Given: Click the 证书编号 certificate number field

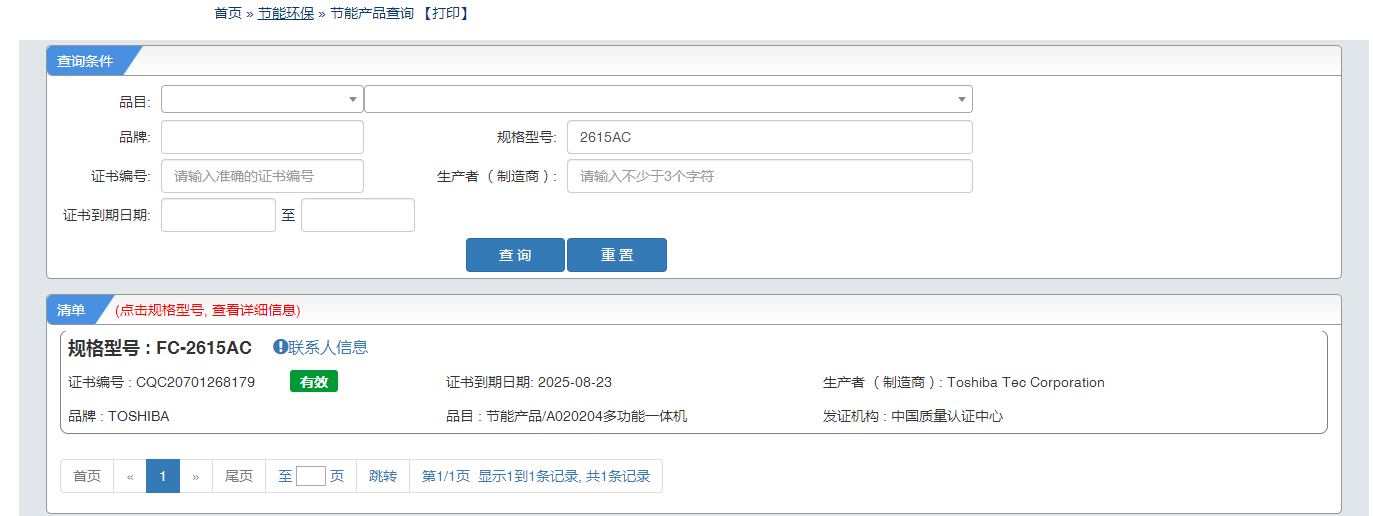Looking at the screenshot, I should click(262, 176).
